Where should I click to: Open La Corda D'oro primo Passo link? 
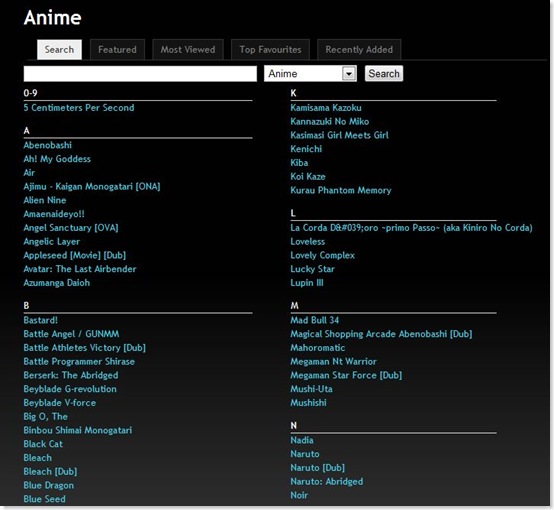tap(412, 228)
